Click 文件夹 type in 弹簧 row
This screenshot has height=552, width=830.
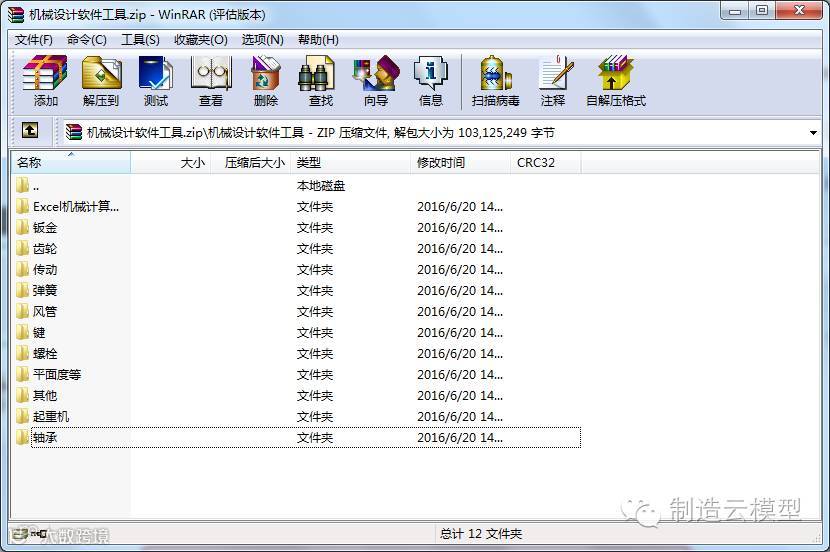point(315,291)
